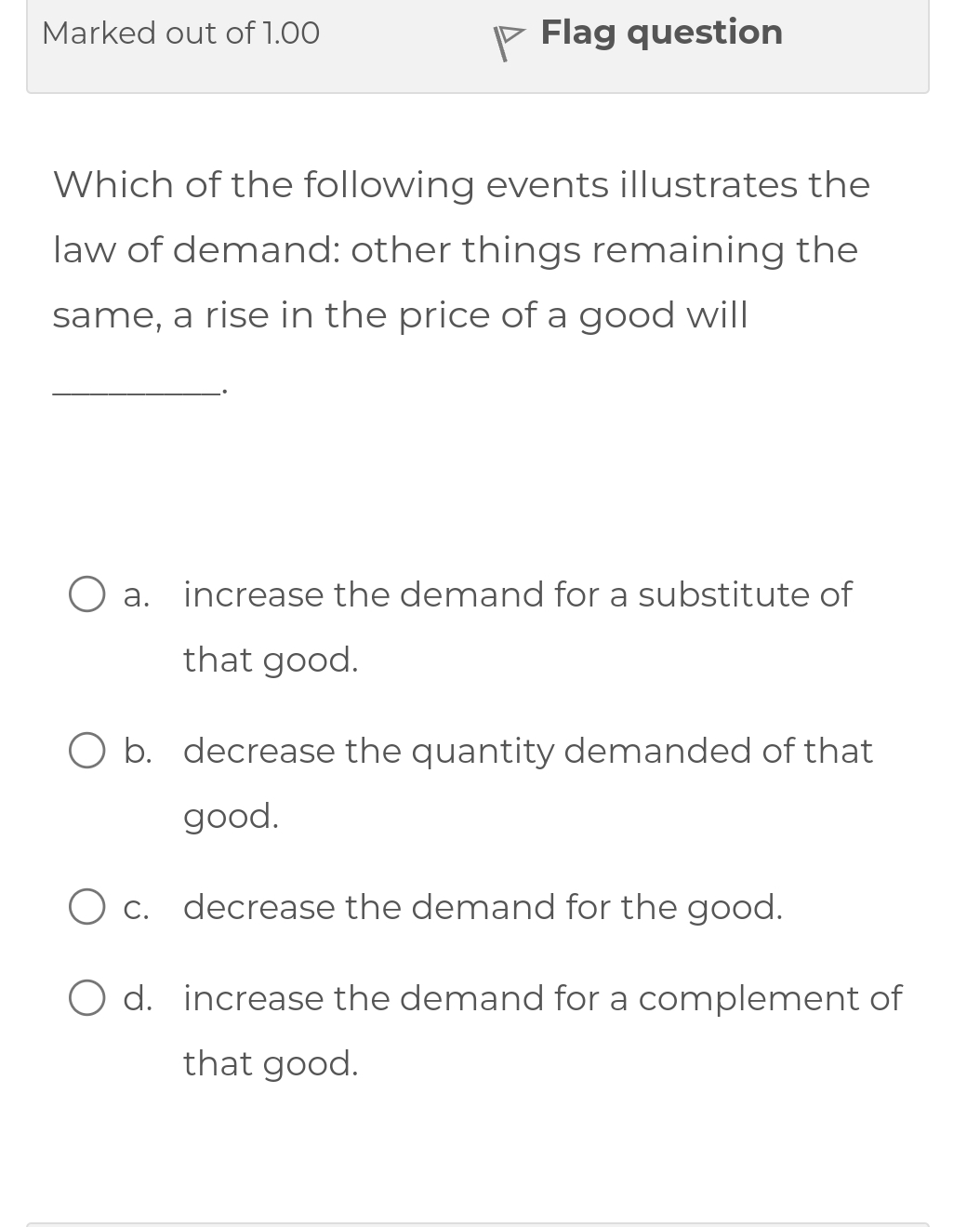Select radio button for option d
The image size is (980, 1227).
pyautogui.click(x=87, y=996)
